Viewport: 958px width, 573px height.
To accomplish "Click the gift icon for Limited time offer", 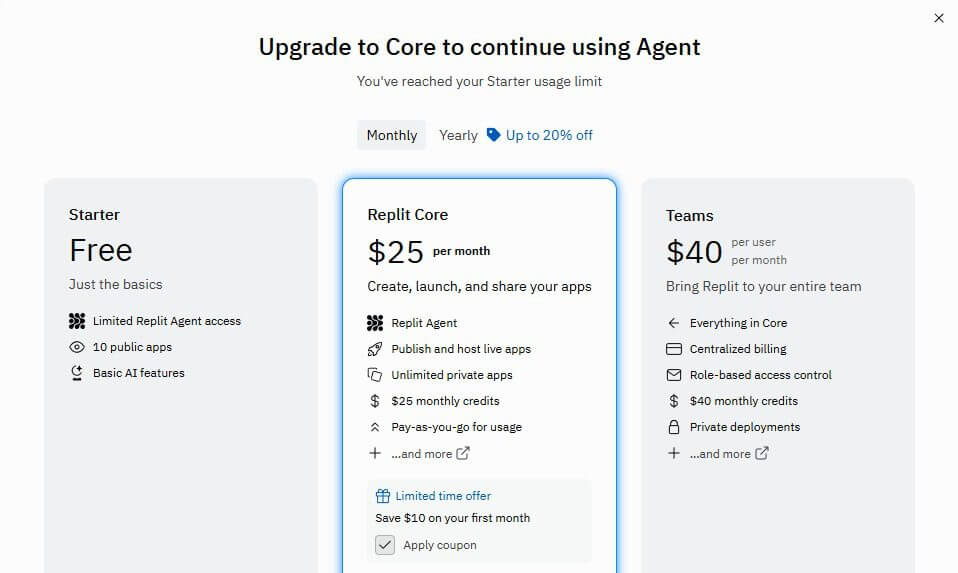I will click(383, 496).
